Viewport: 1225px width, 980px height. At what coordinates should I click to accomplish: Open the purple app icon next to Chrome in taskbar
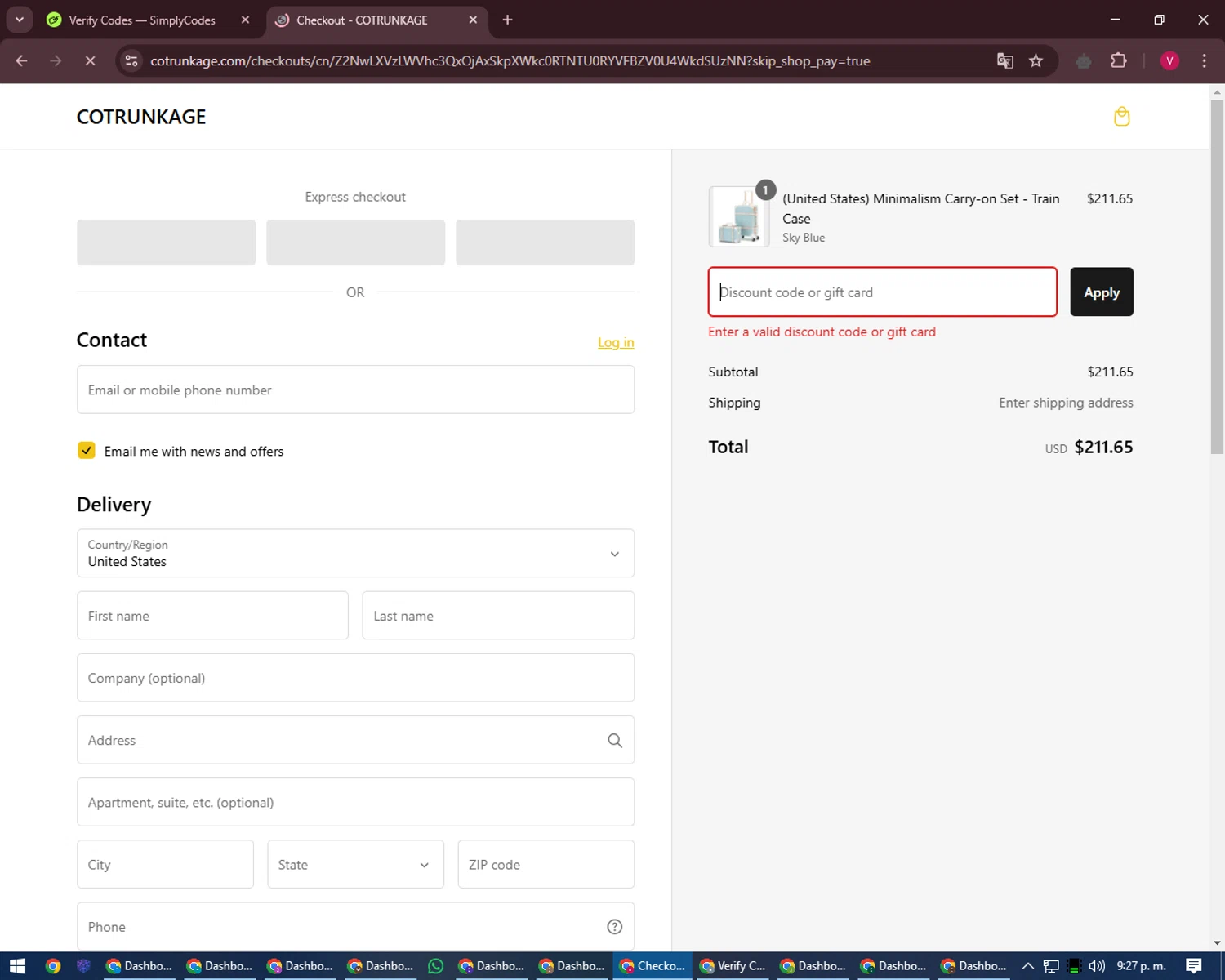click(83, 966)
